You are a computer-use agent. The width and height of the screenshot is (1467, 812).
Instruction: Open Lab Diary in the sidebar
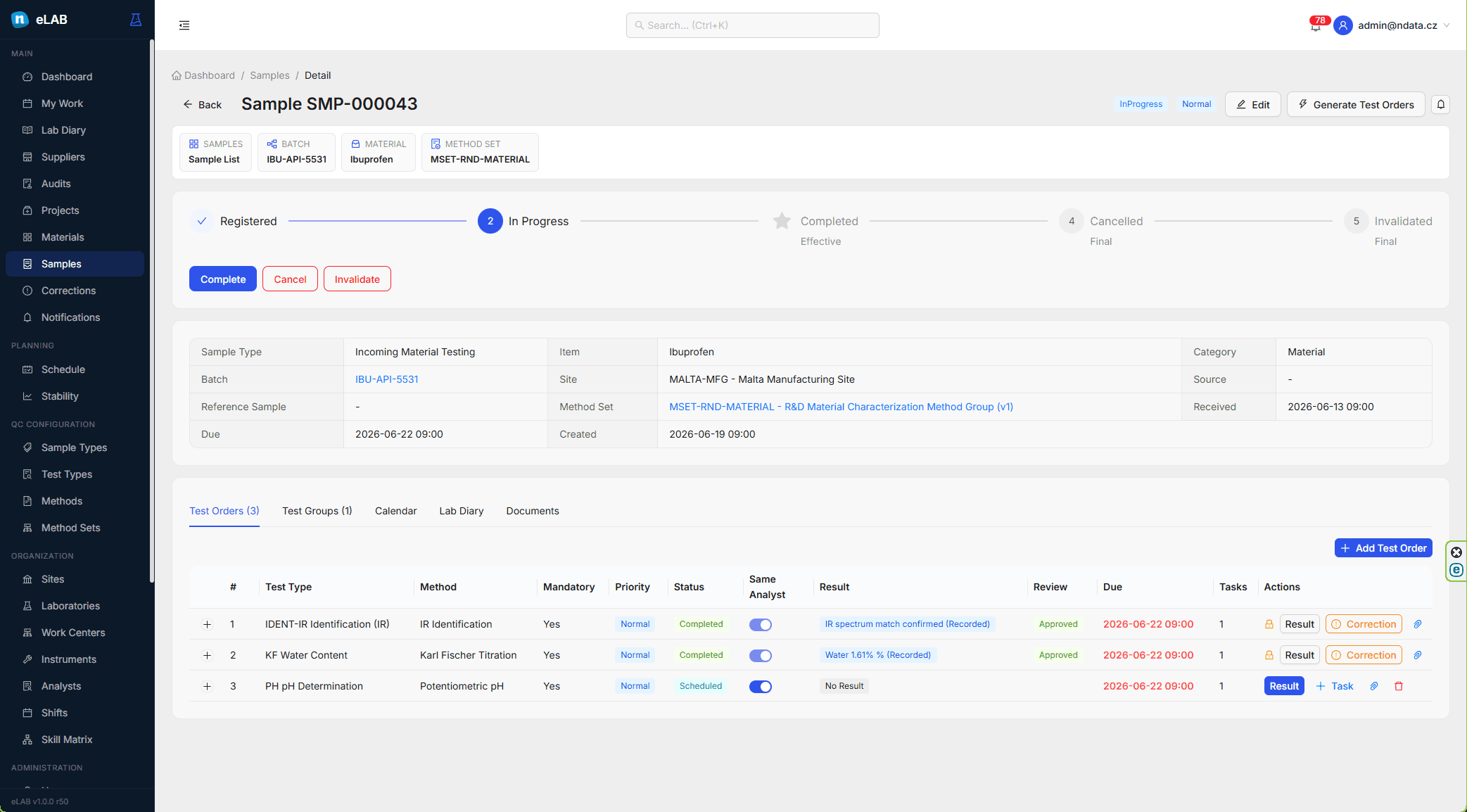(75, 130)
